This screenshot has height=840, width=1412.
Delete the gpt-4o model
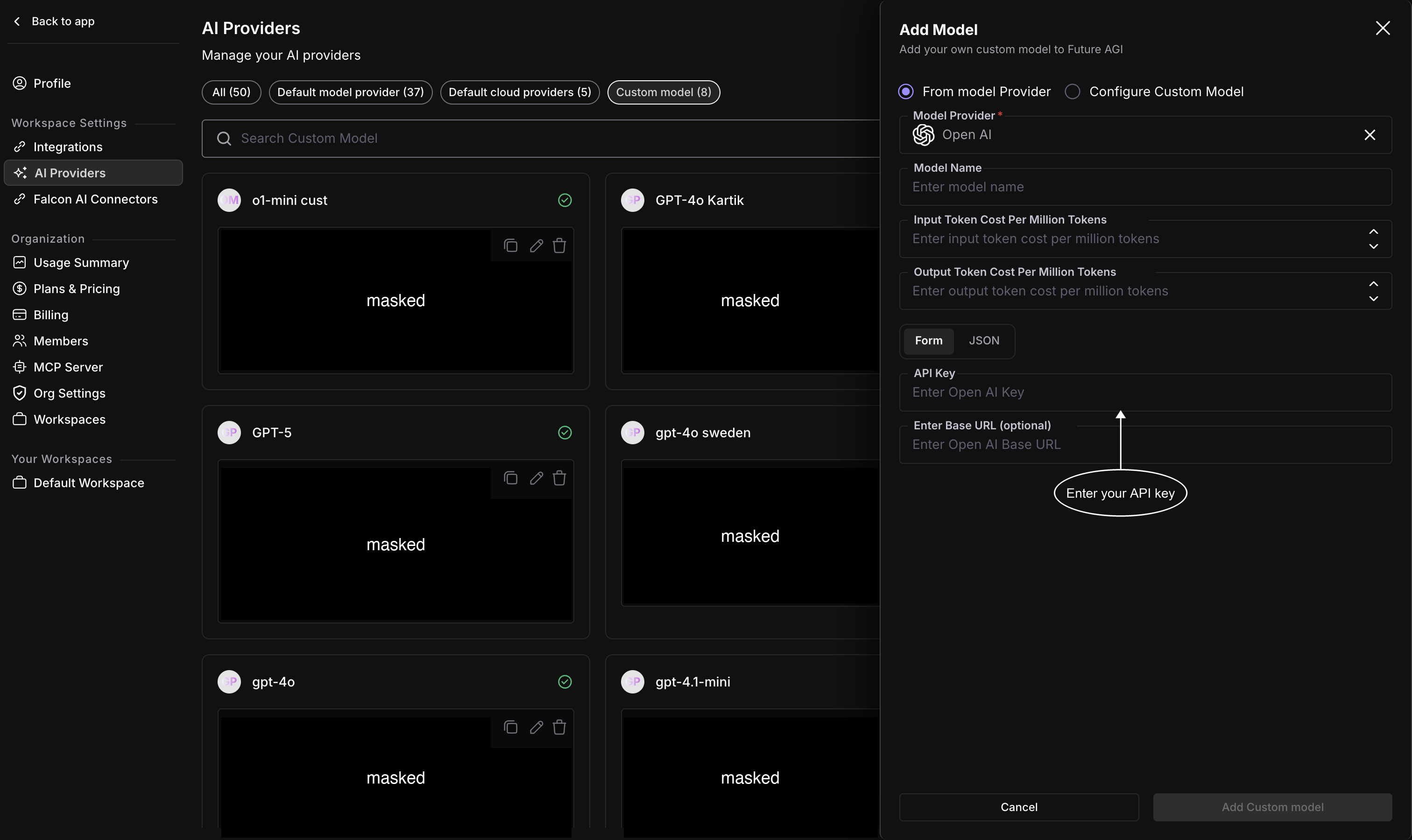click(x=559, y=728)
